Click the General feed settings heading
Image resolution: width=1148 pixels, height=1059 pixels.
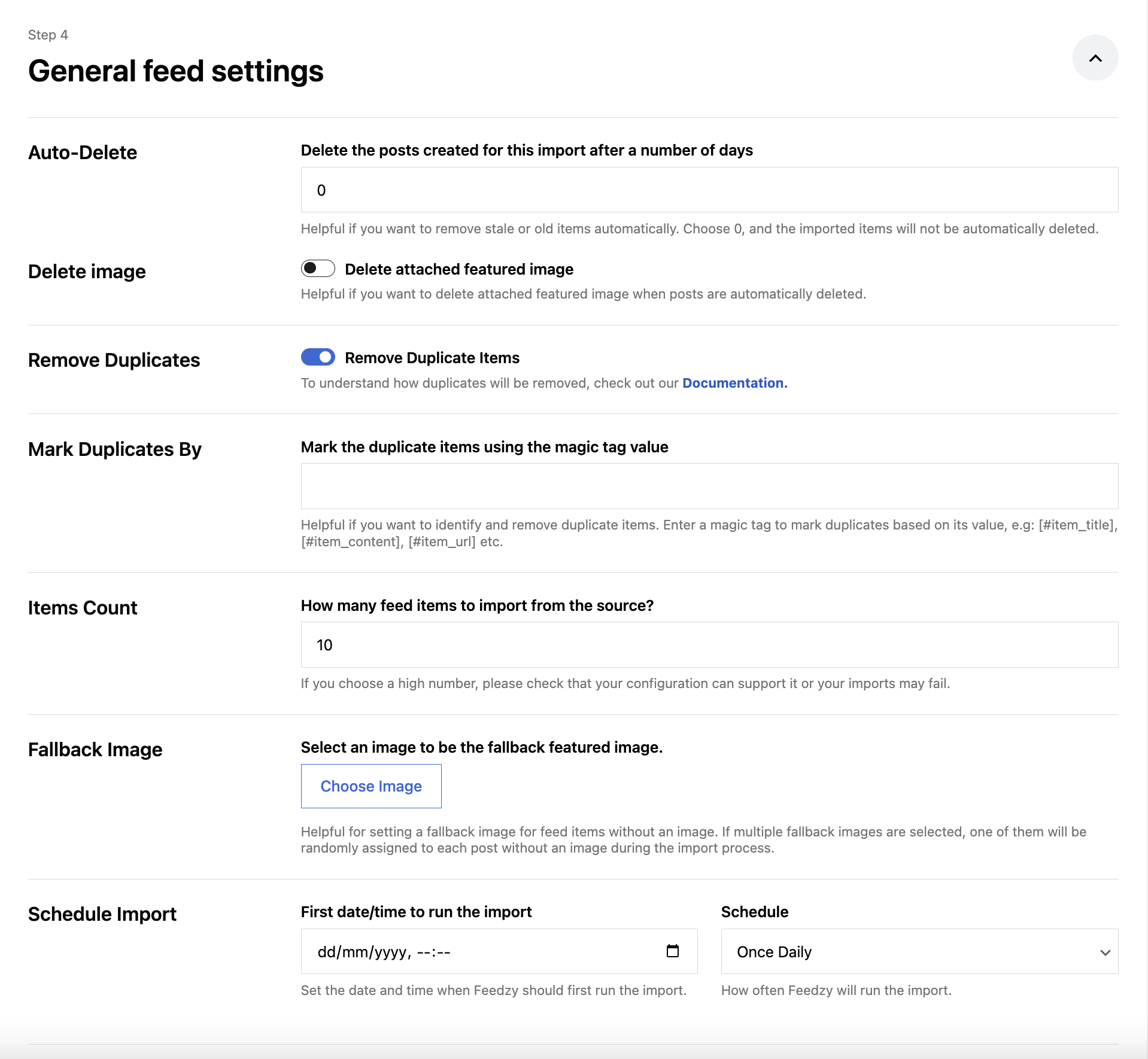tap(175, 71)
